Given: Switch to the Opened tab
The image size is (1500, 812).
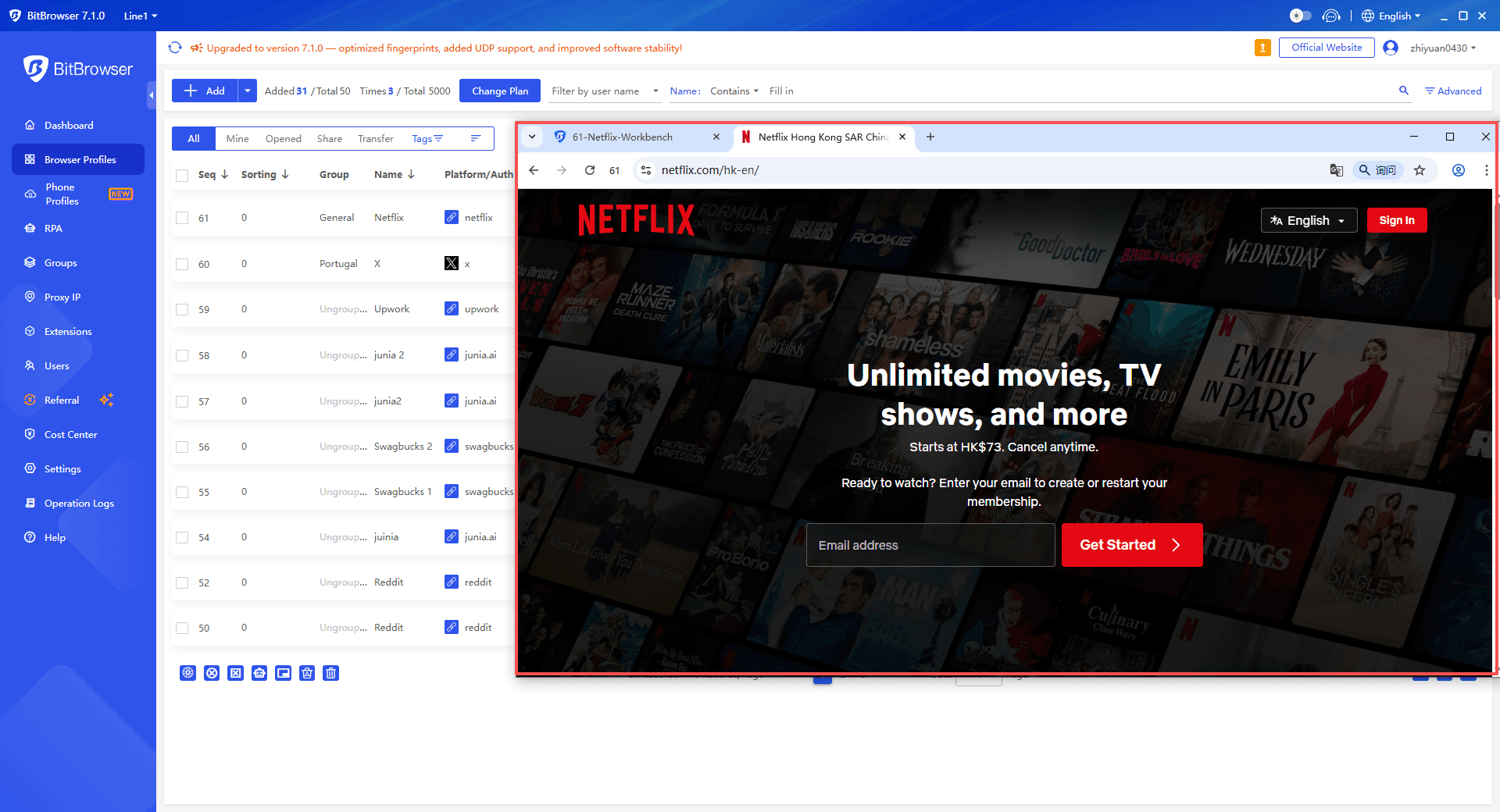Looking at the screenshot, I should pos(283,138).
